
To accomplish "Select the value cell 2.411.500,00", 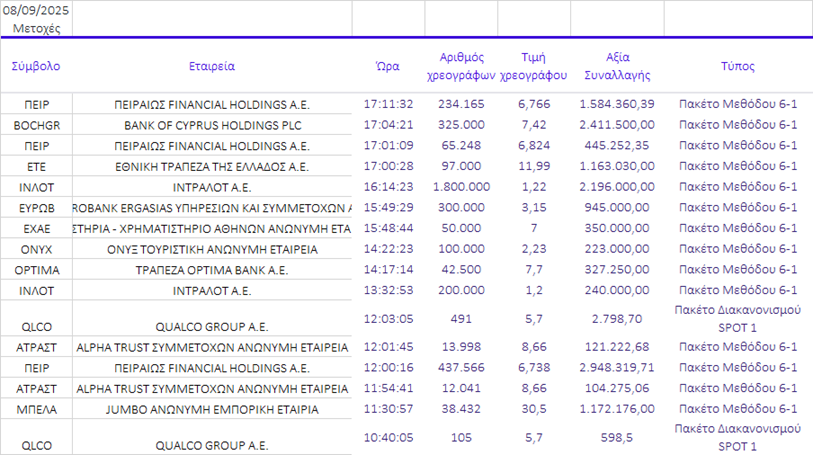I will tap(617, 125).
